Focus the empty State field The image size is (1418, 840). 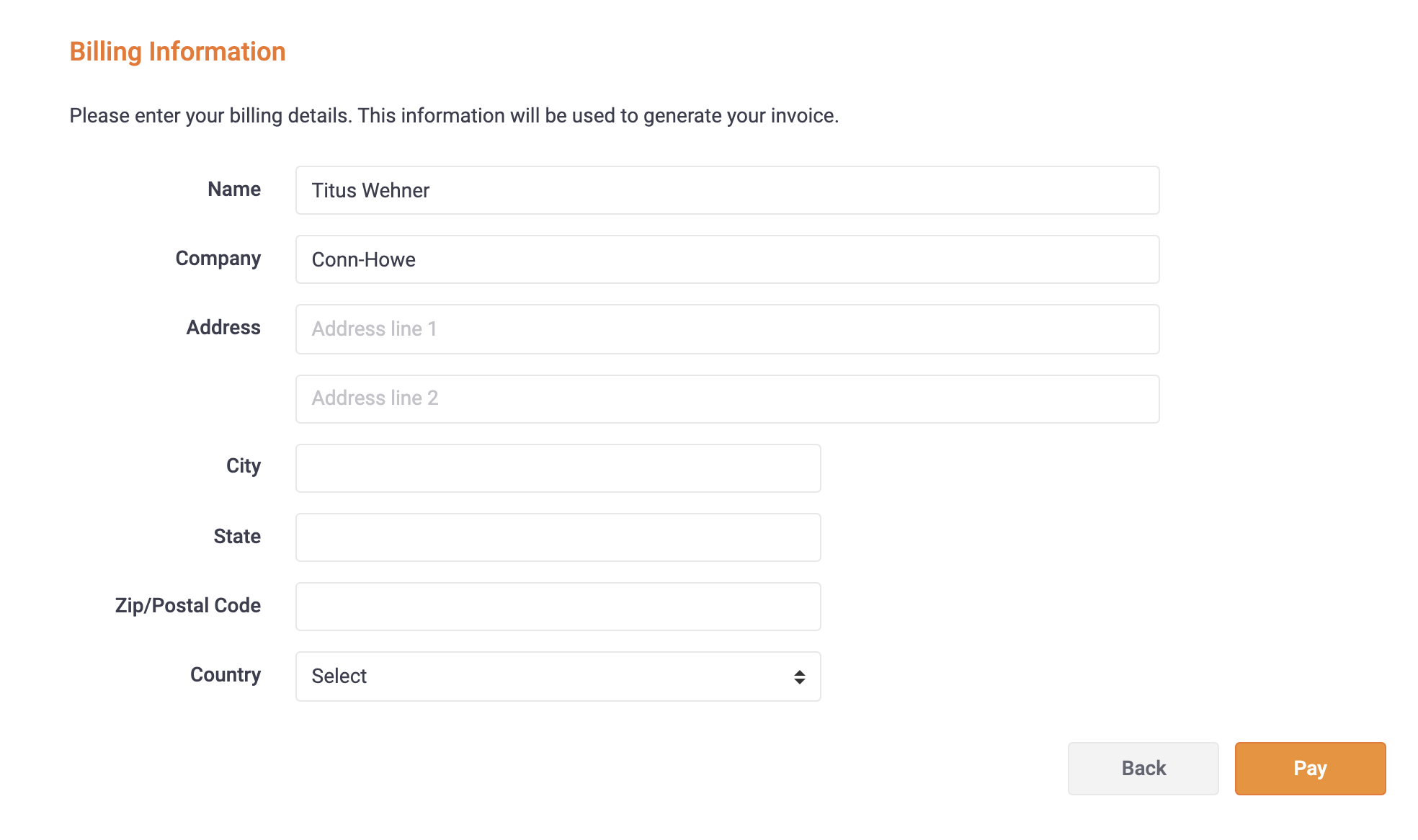point(558,537)
